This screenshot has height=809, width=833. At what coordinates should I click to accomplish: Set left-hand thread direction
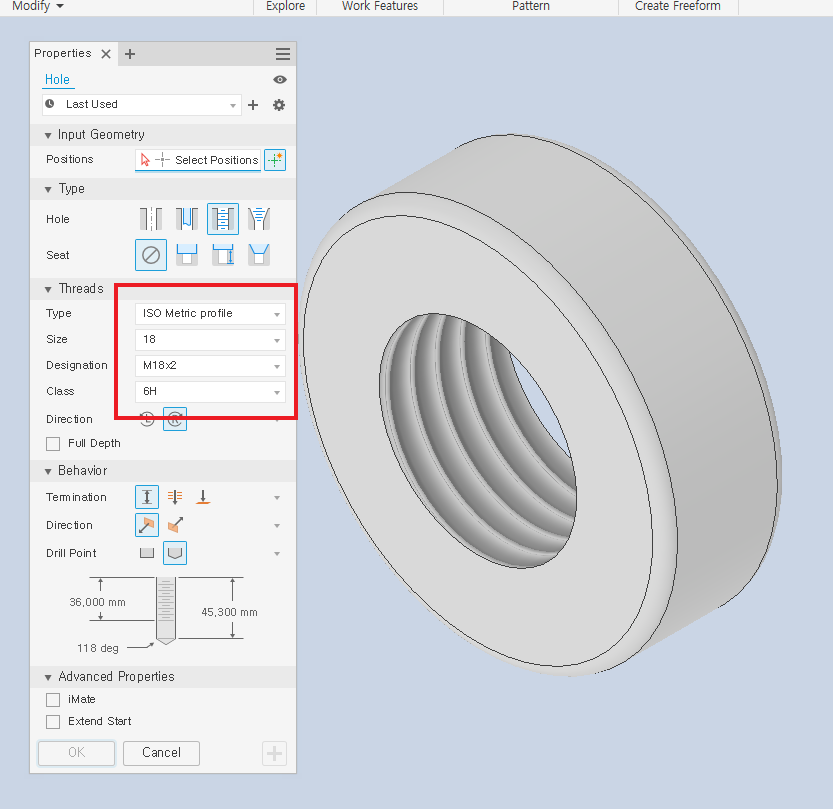147,420
